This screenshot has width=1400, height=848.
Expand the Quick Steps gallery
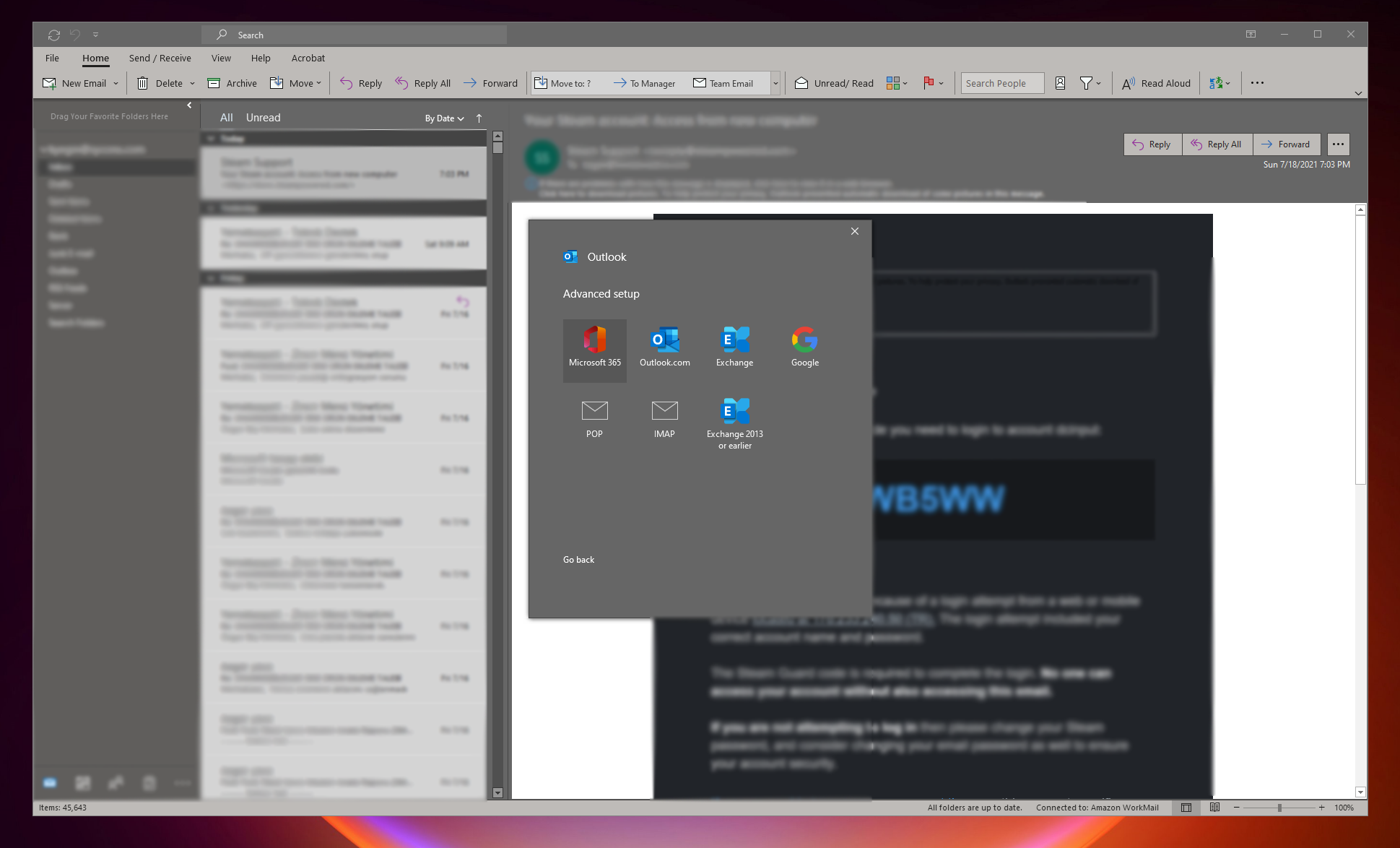[775, 83]
